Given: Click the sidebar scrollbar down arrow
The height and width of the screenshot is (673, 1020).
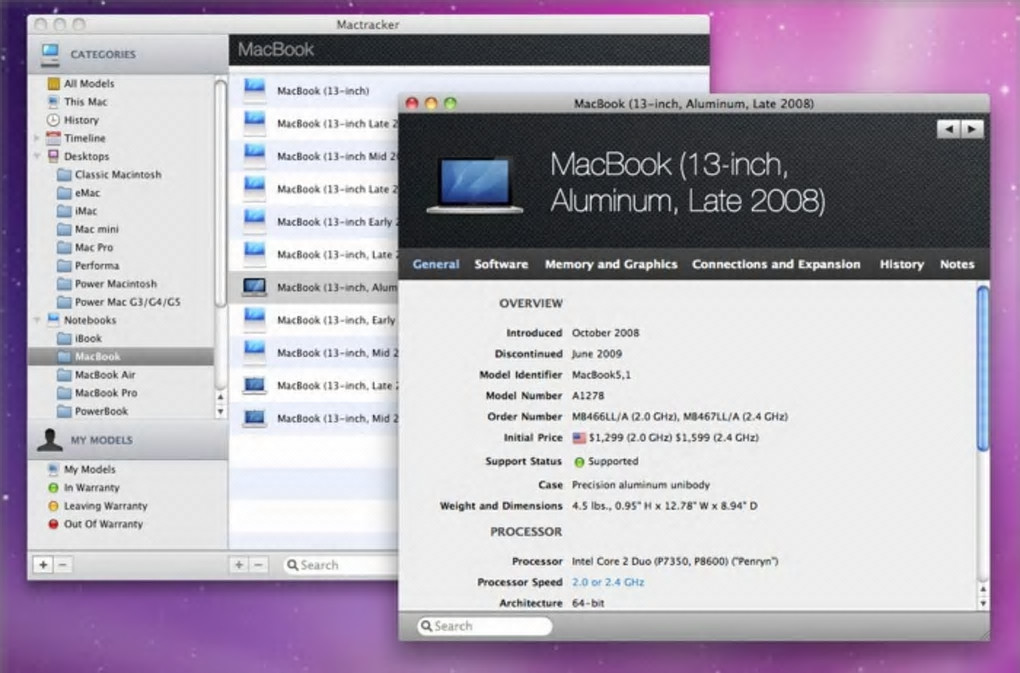Looking at the screenshot, I should pos(220,412).
